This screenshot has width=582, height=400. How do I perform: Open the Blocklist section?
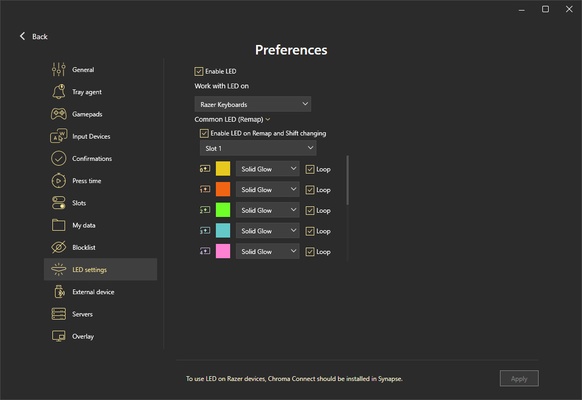tap(100, 247)
